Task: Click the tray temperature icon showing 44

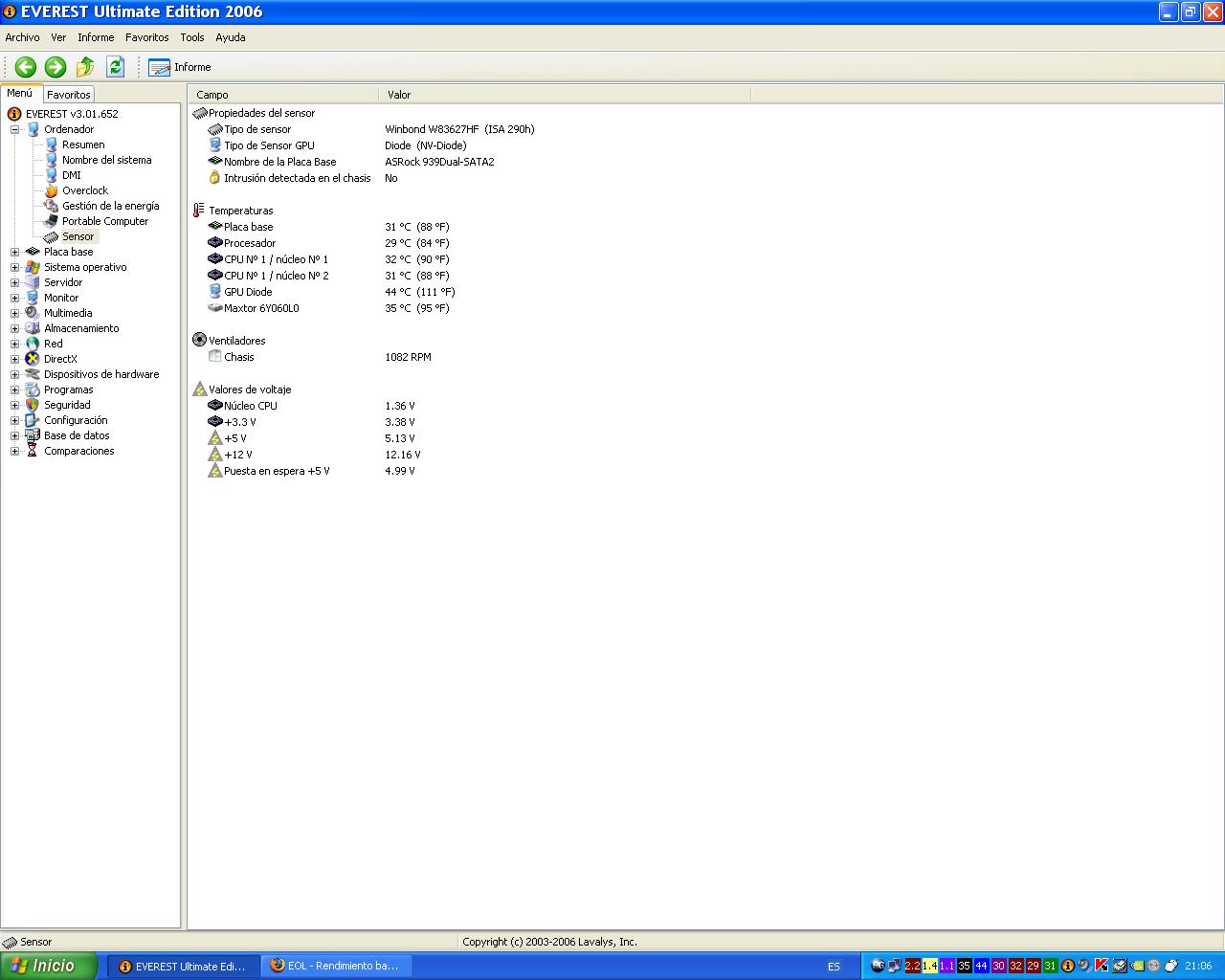Action: point(981,966)
